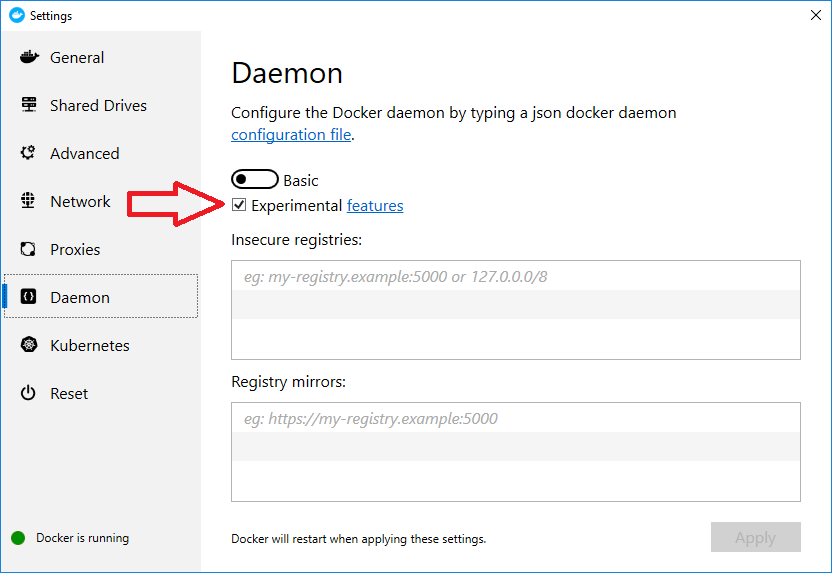The height and width of the screenshot is (573, 832).
Task: Click the Settings window title text
Action: [x=51, y=16]
